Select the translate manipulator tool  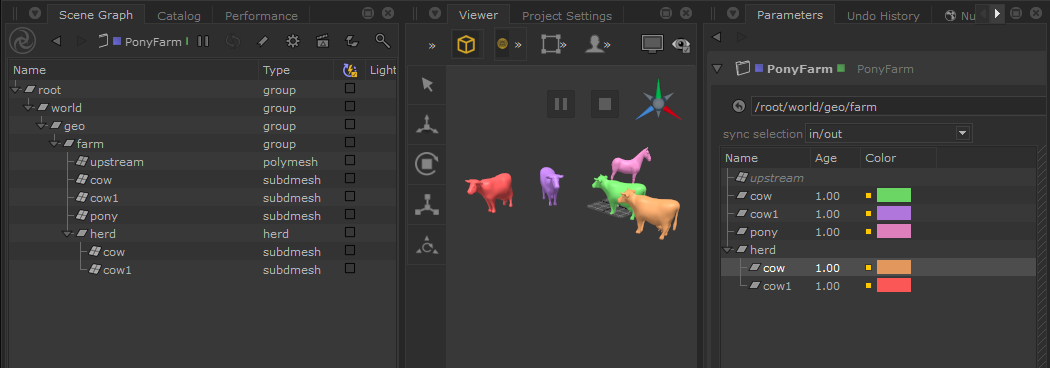pos(427,124)
